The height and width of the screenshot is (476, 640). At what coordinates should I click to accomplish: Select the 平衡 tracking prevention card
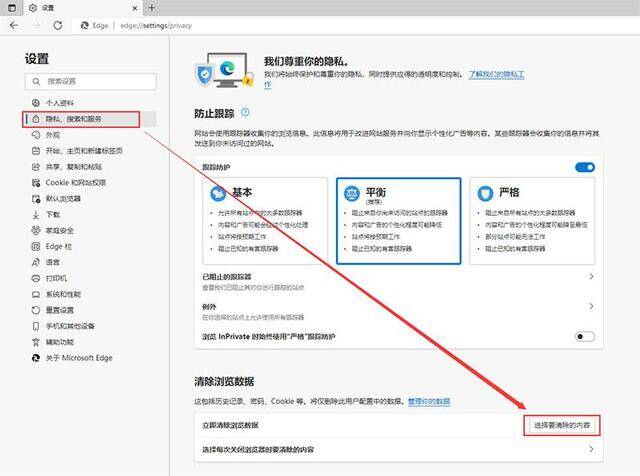point(399,221)
